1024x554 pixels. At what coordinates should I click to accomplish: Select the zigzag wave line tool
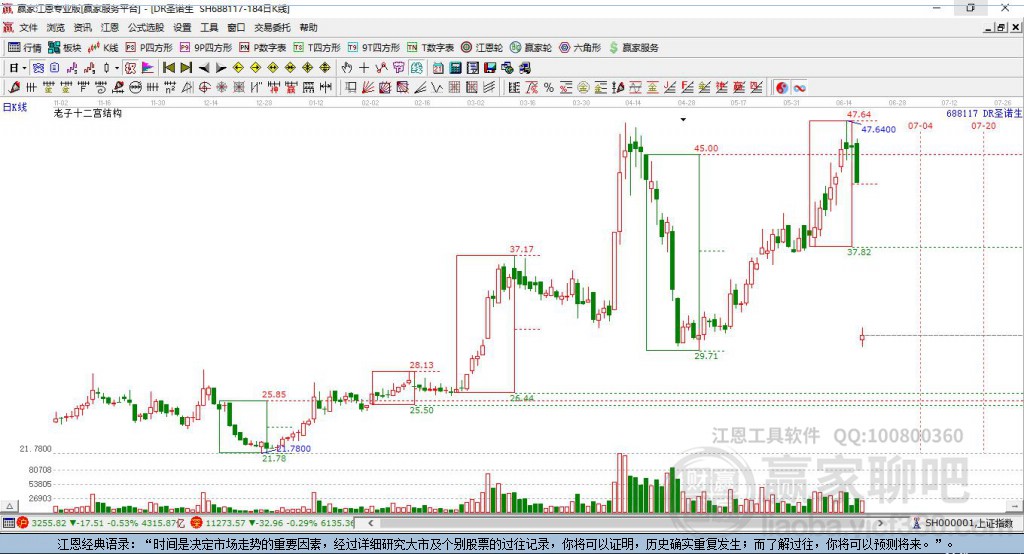[x=436, y=88]
